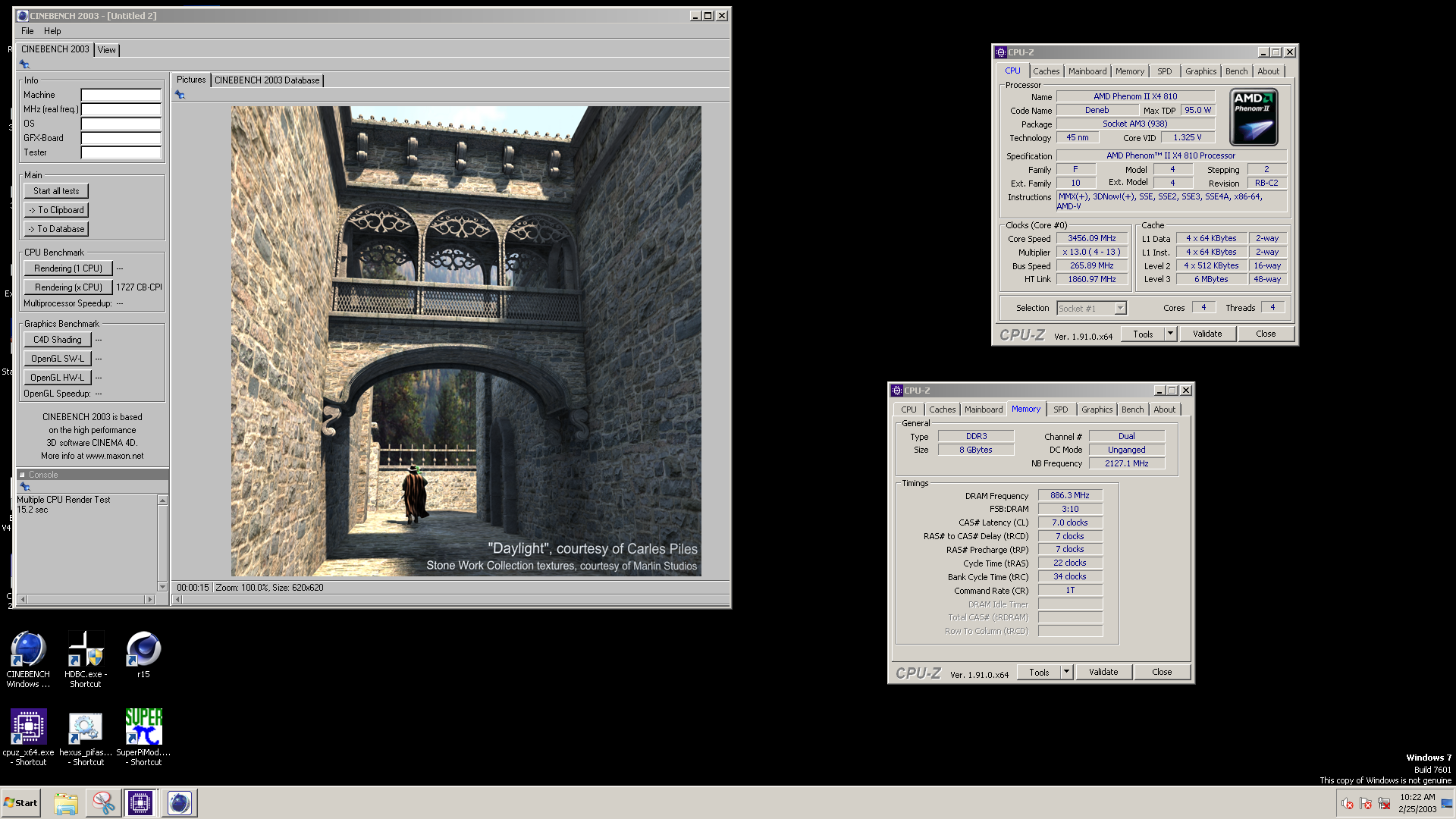Open Mainboard tab in CPU-Z CPU window
Screen dimensions: 1456x819
pos(1087,71)
